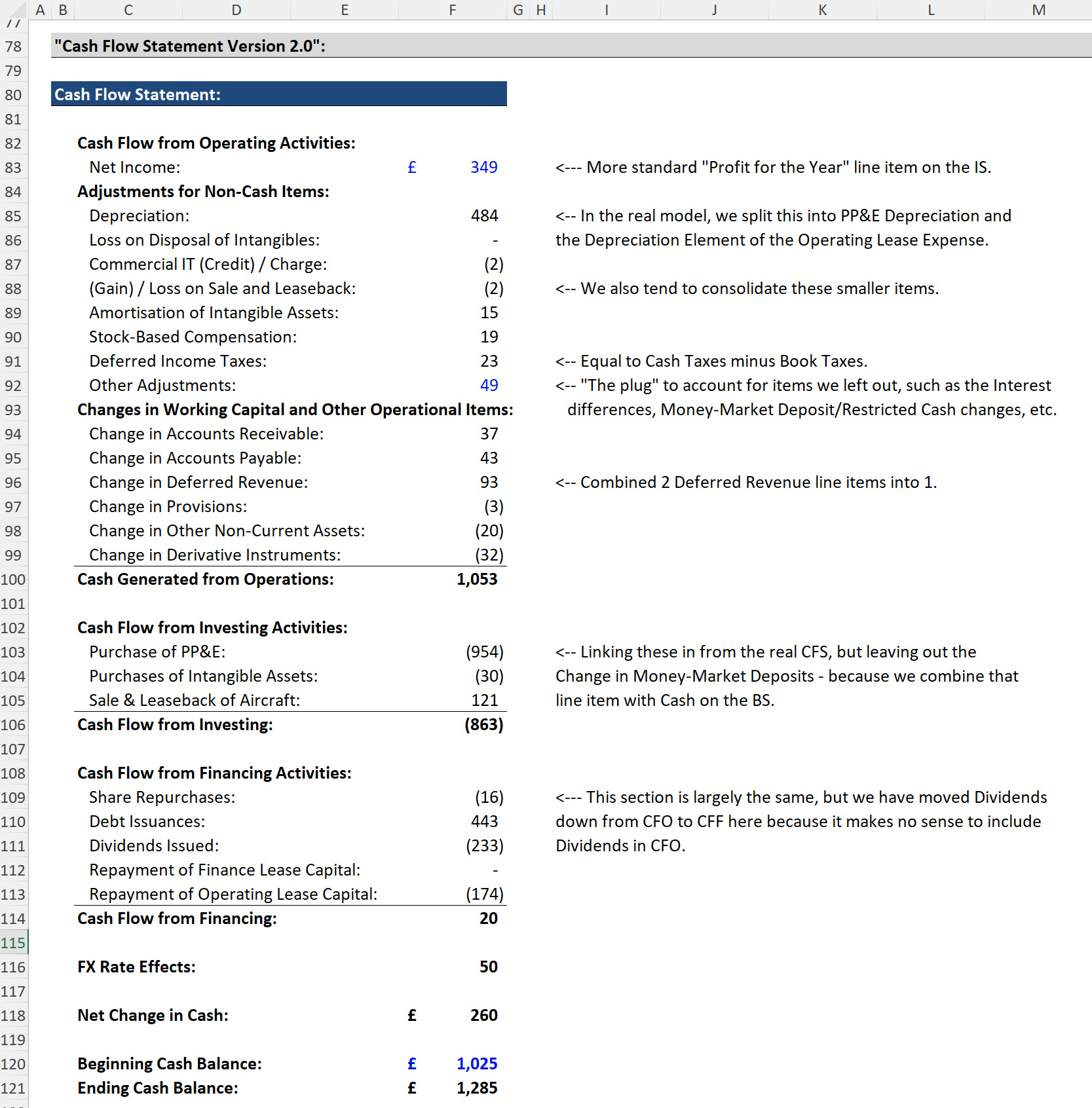Click 'Purchases of Intangible Assets:' label

pos(204,676)
